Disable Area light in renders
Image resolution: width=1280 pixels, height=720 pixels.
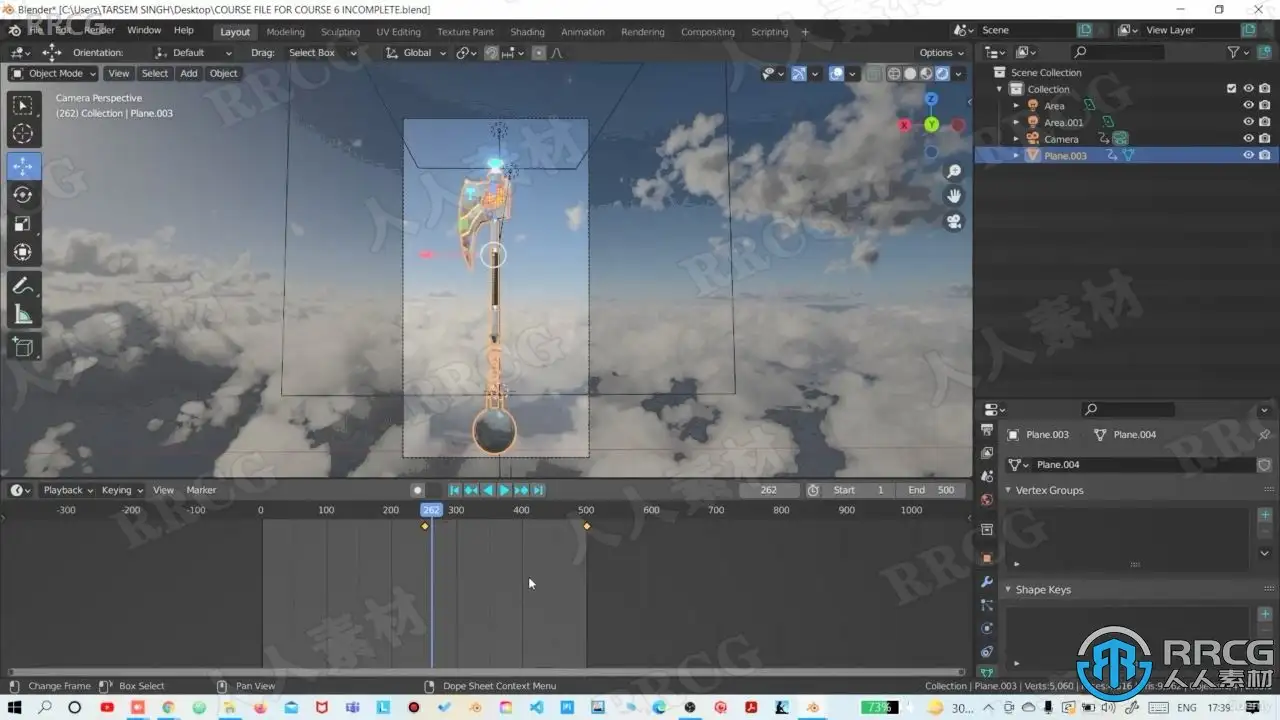point(1265,105)
